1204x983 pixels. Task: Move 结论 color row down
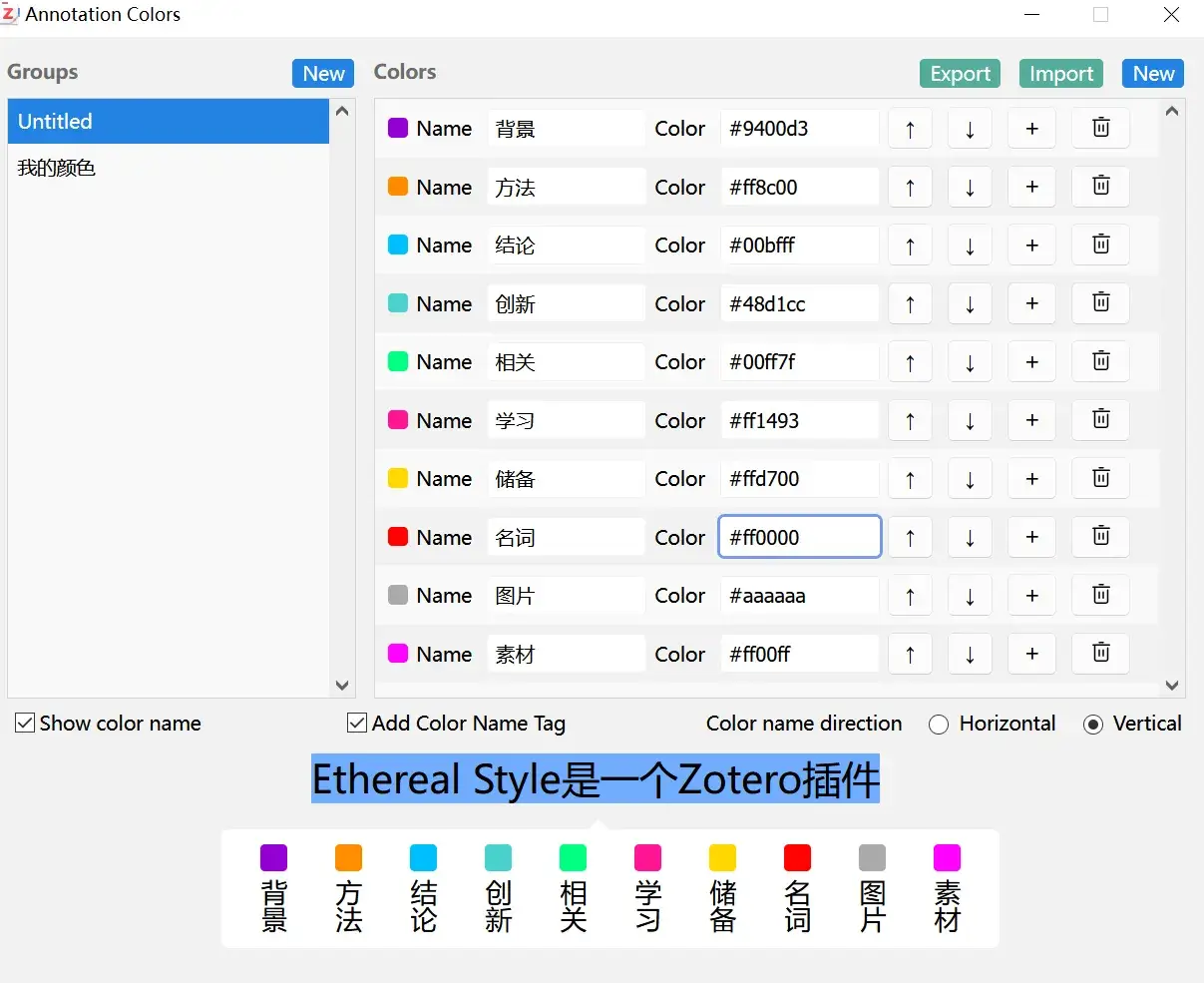(x=970, y=246)
